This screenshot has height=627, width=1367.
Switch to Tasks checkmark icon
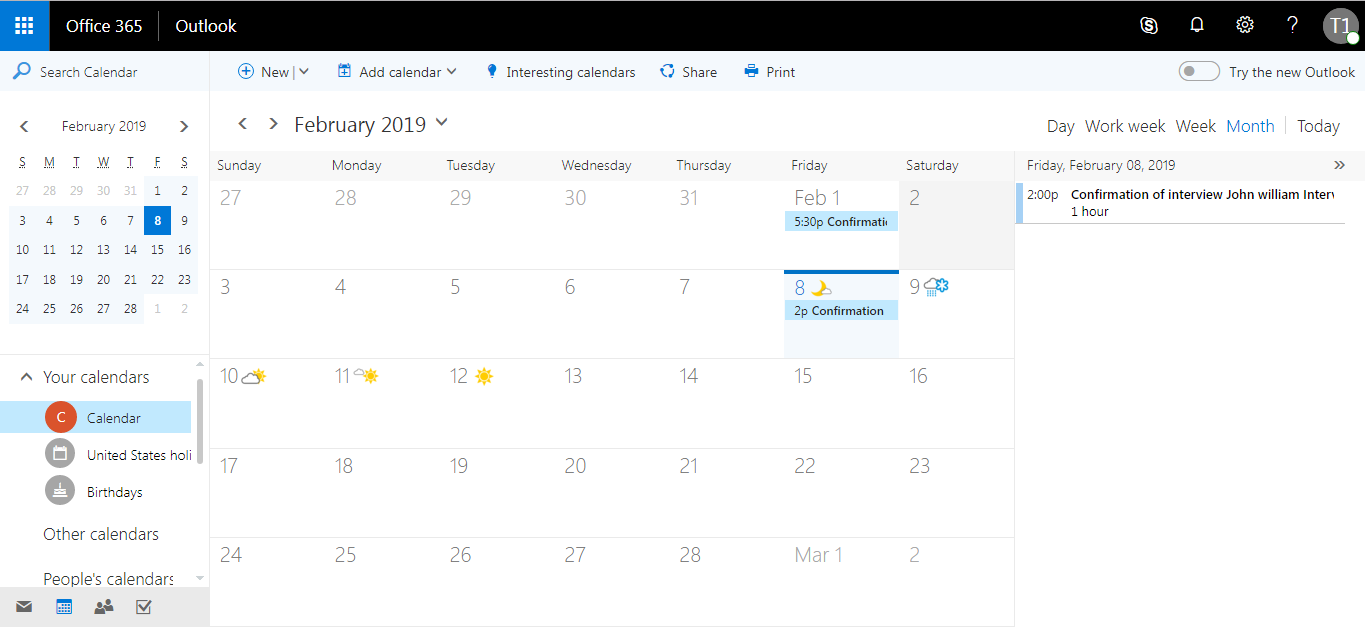143,606
